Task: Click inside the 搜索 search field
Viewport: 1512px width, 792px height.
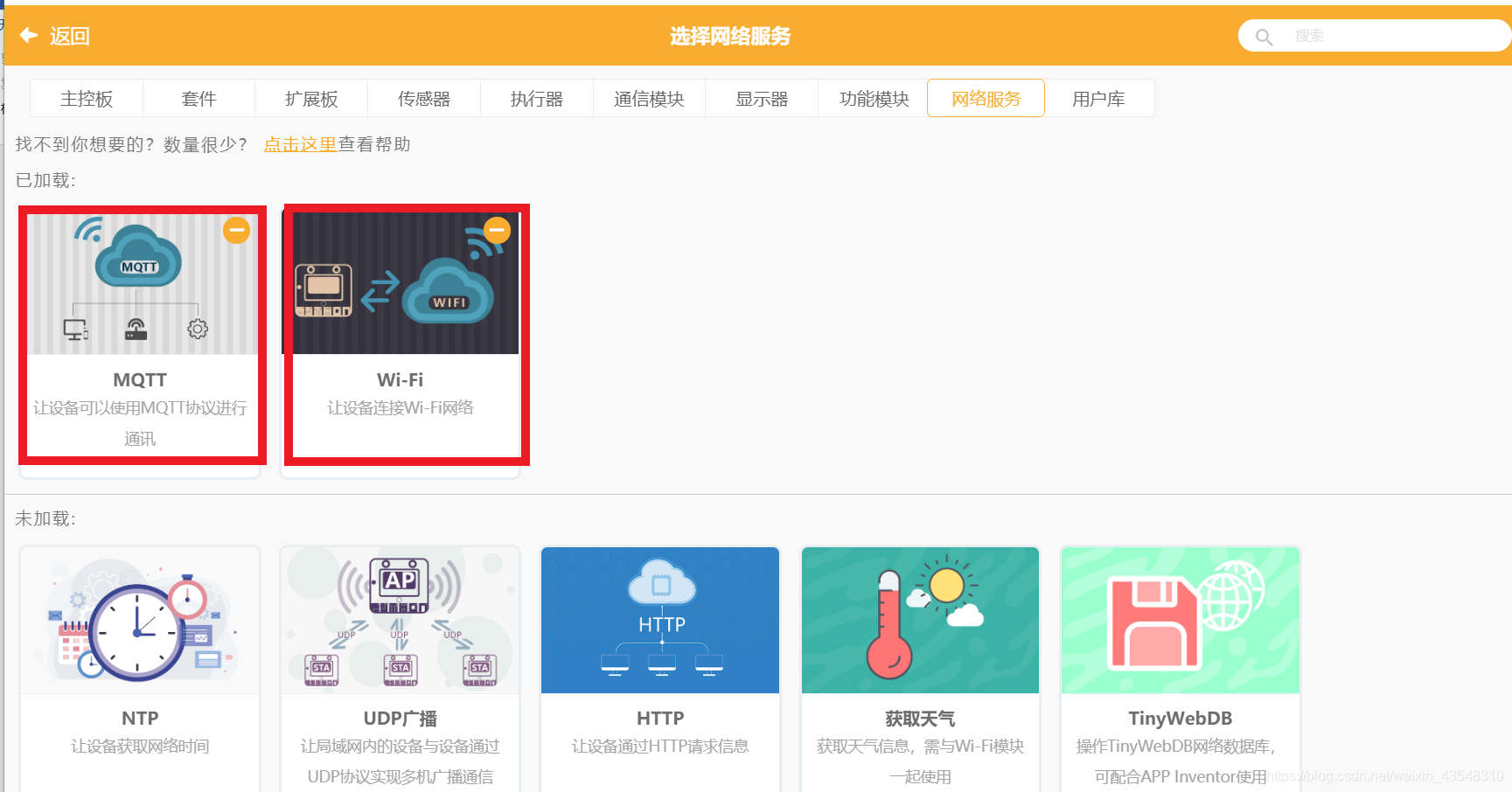Action: click(x=1364, y=36)
